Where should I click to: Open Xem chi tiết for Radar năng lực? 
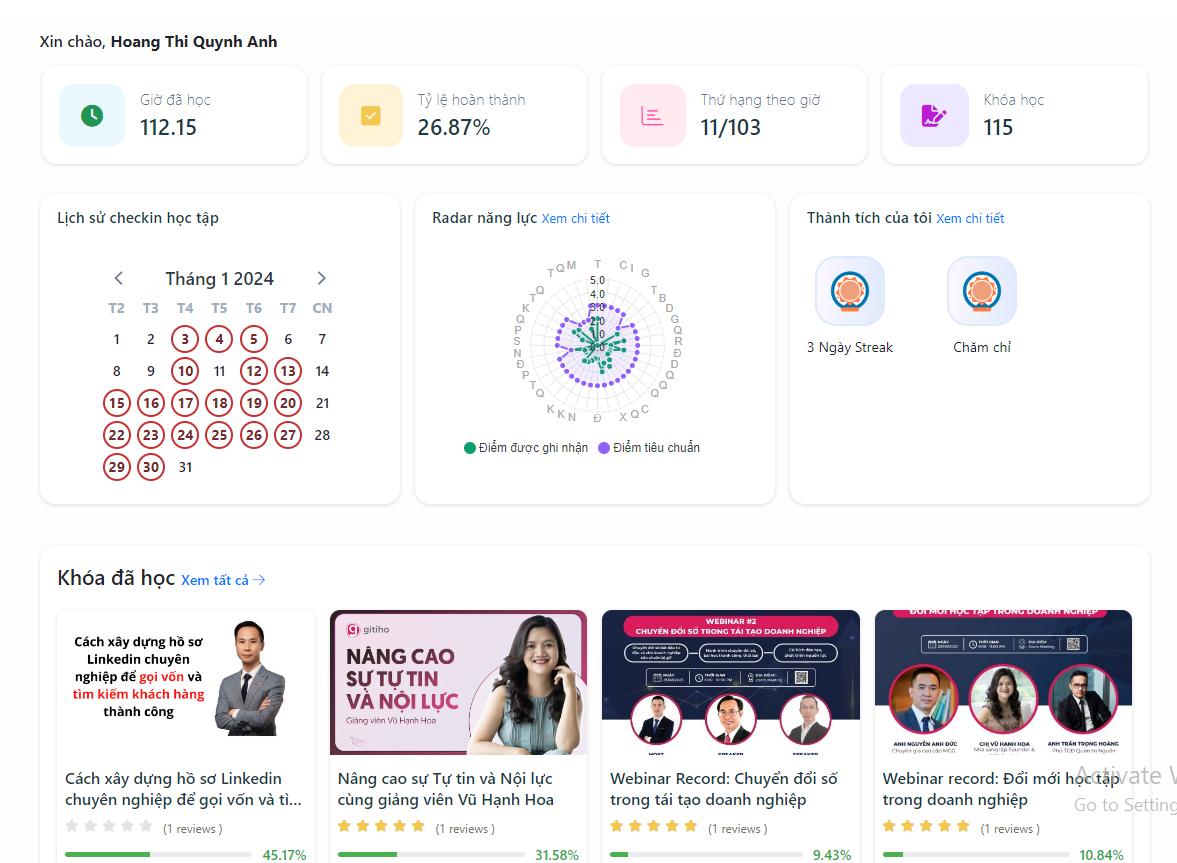(x=576, y=218)
